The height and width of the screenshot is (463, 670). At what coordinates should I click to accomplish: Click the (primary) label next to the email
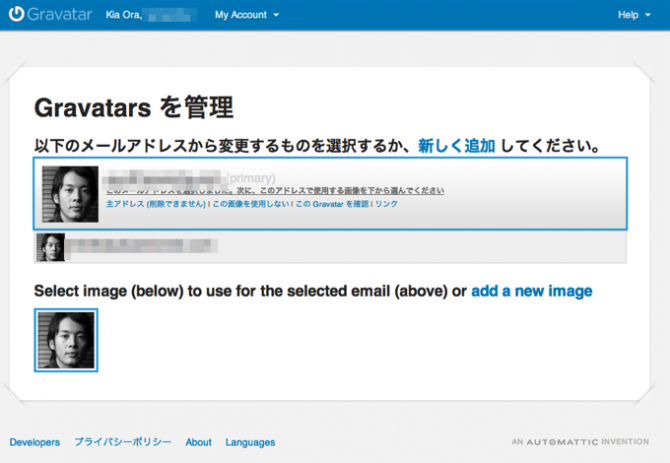[x=251, y=178]
